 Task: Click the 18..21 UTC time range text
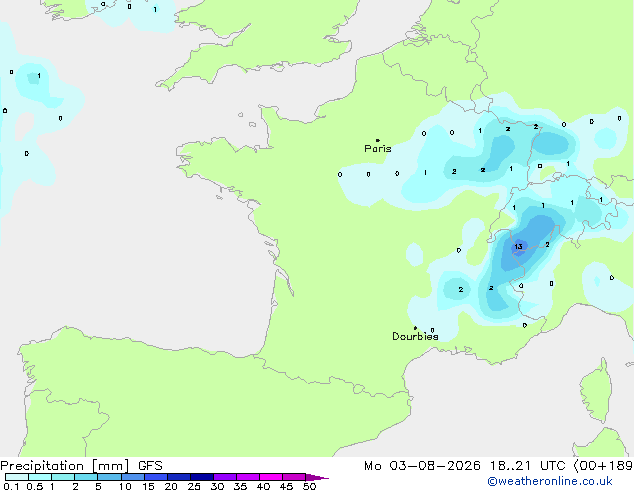point(527,466)
